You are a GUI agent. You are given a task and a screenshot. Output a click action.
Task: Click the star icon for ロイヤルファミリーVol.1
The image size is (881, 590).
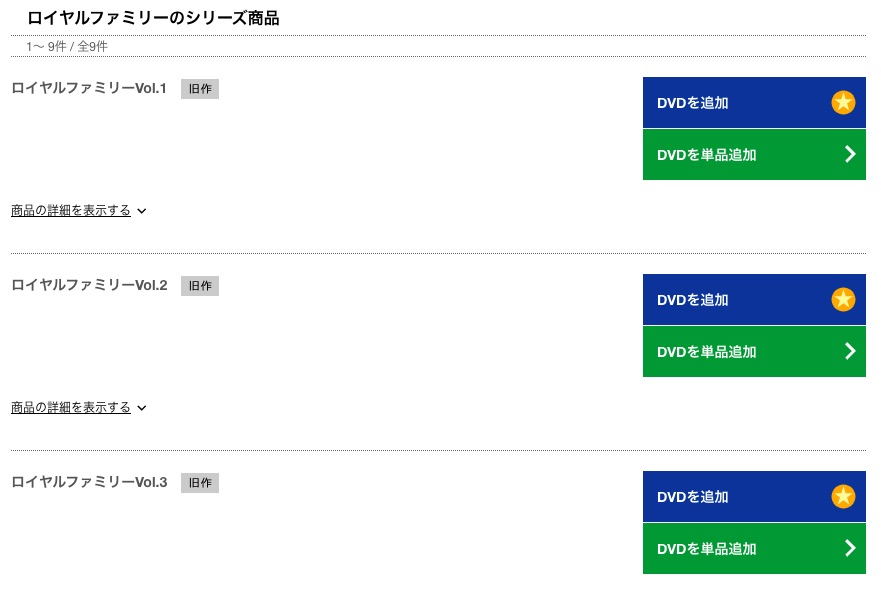click(x=843, y=102)
